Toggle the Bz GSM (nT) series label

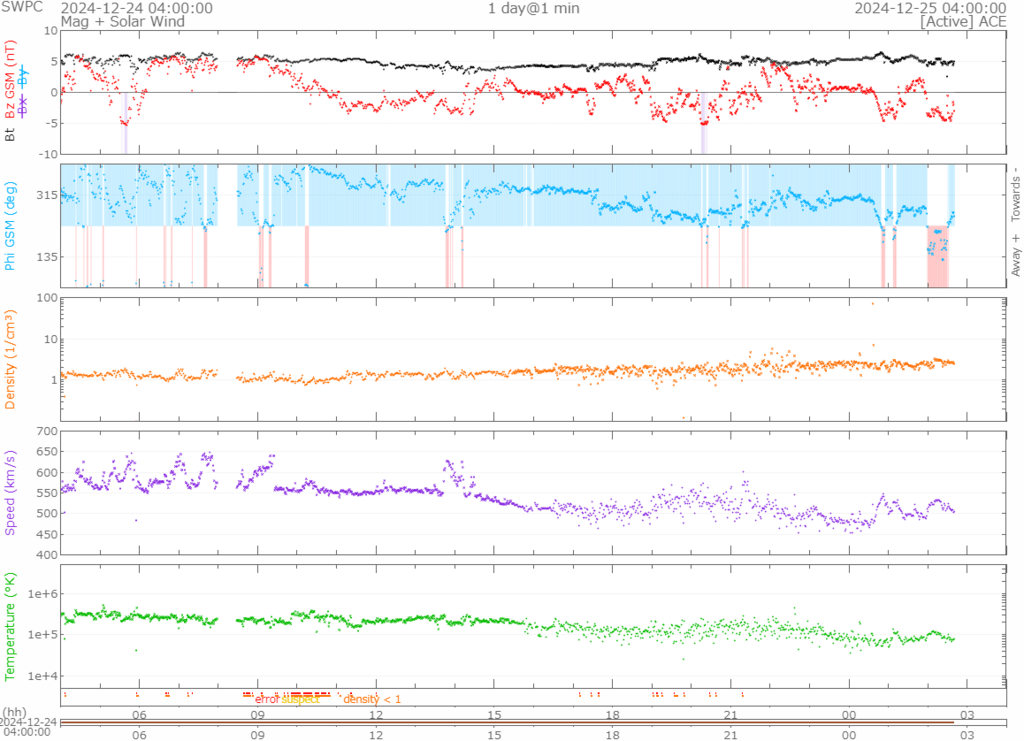coord(10,80)
